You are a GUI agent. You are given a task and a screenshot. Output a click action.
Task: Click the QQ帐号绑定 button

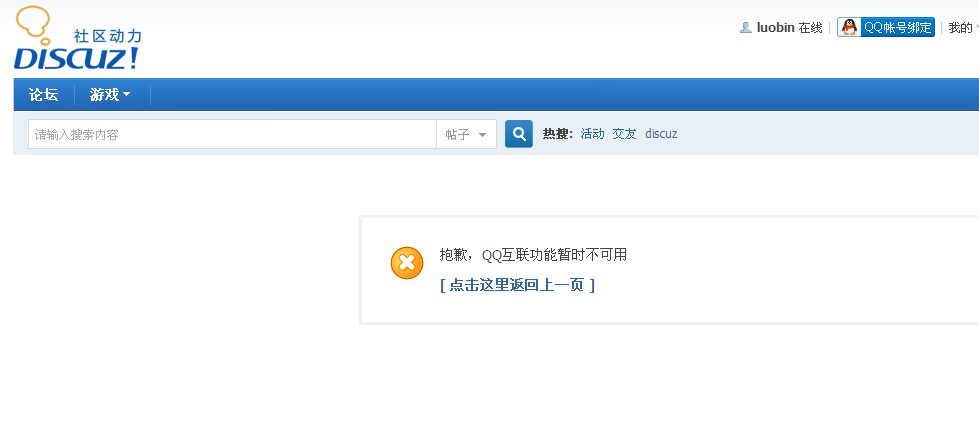pos(886,27)
